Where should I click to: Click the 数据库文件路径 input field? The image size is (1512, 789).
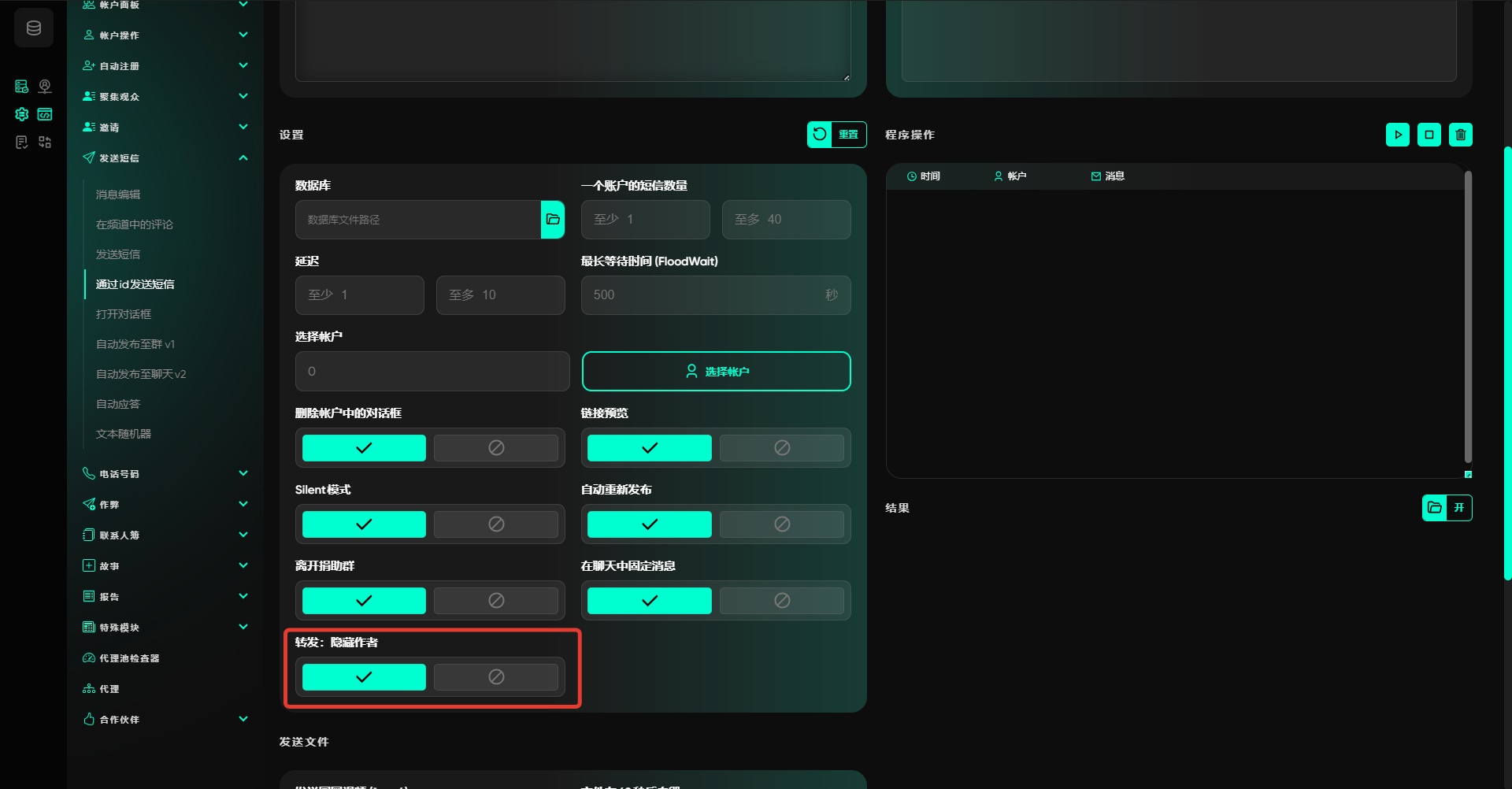[x=418, y=220]
